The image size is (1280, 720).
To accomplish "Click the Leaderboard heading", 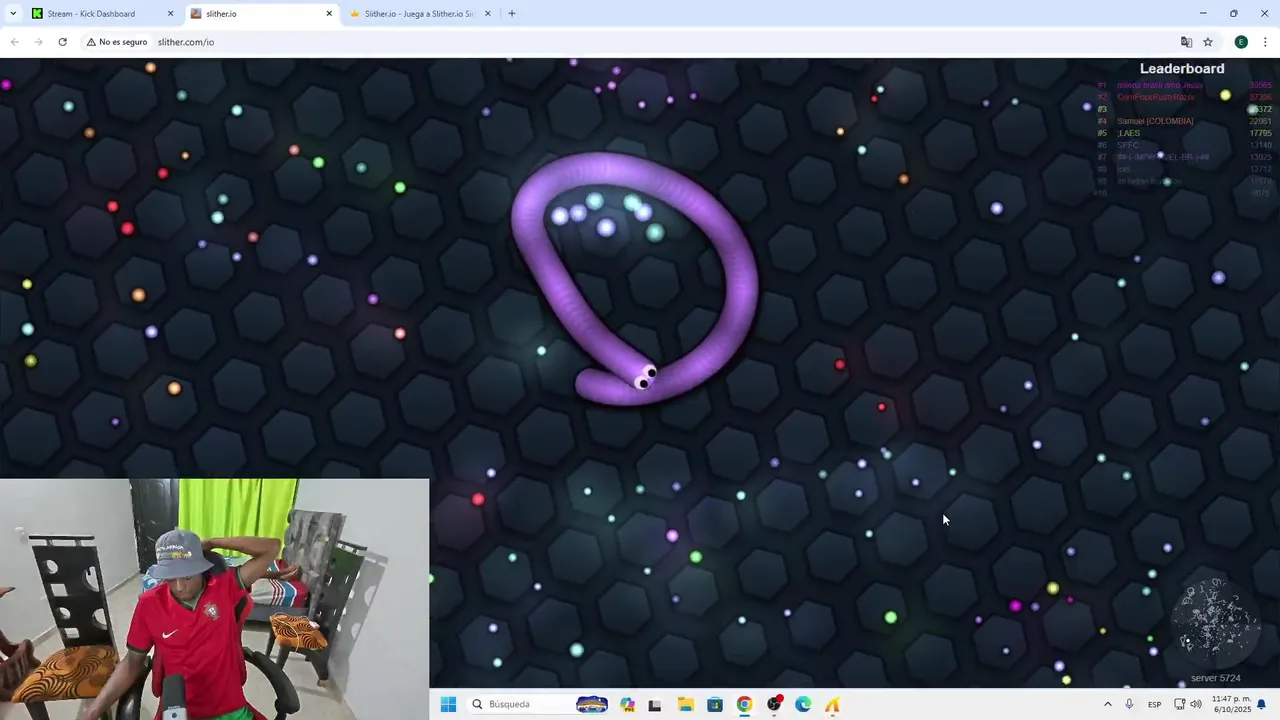I will tap(1182, 69).
